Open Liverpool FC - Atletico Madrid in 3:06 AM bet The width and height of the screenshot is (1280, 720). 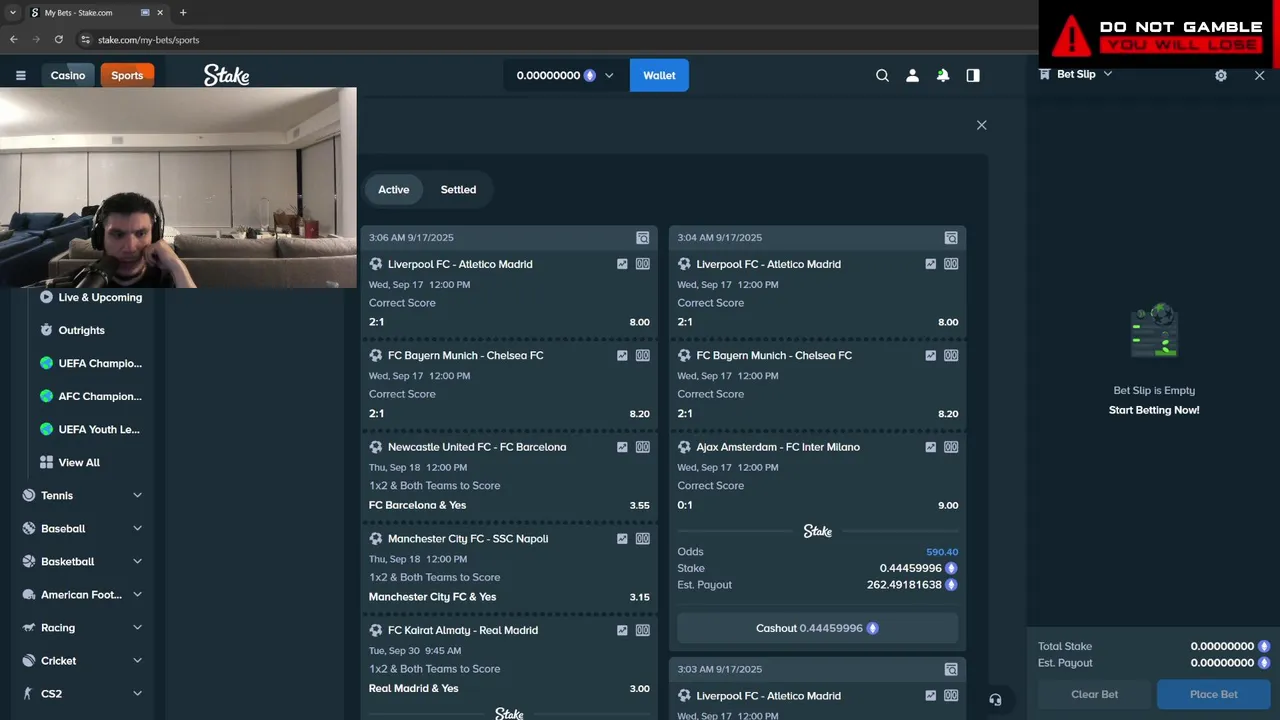(460, 264)
